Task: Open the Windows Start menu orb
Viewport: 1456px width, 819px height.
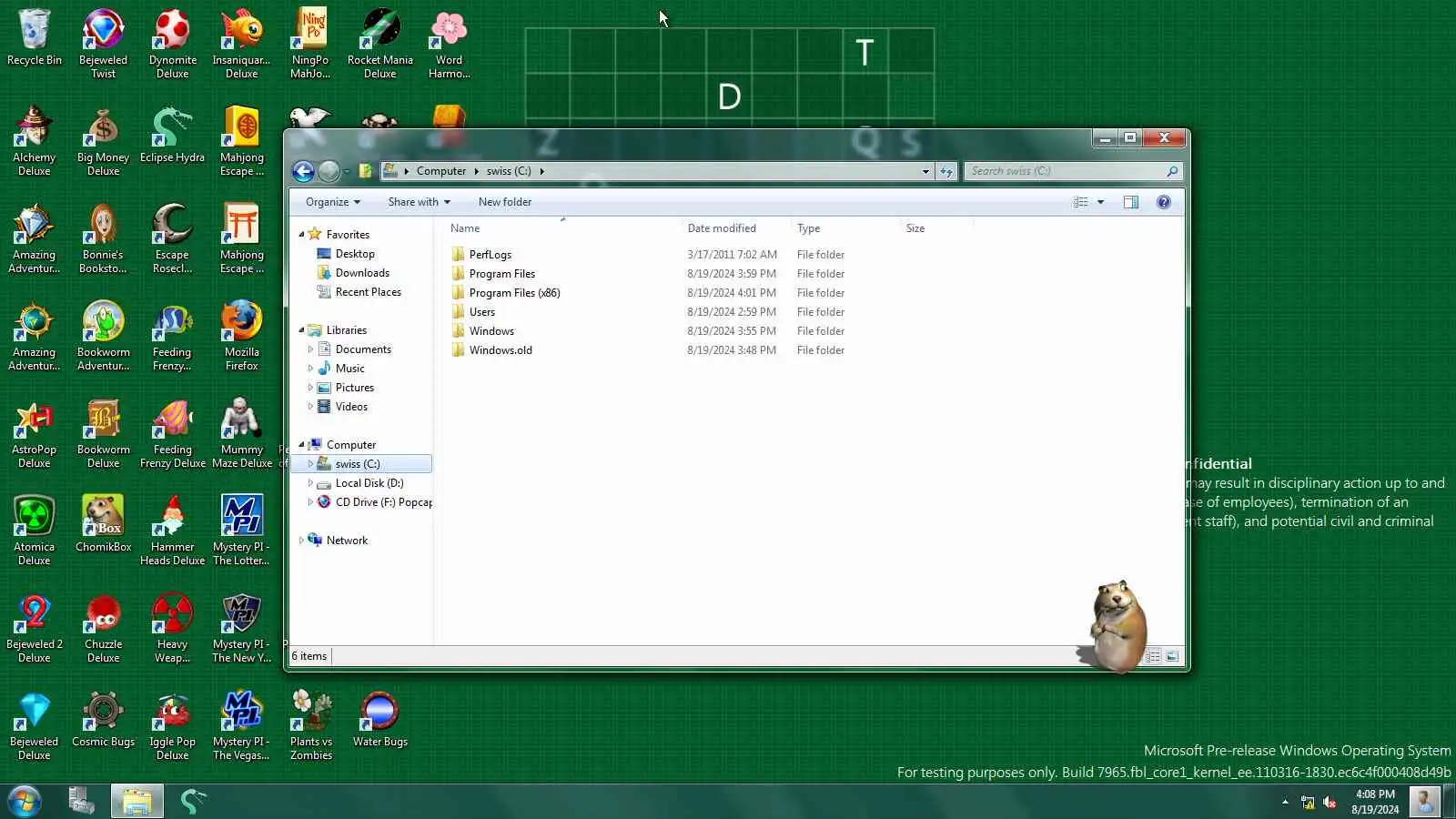Action: 25,802
